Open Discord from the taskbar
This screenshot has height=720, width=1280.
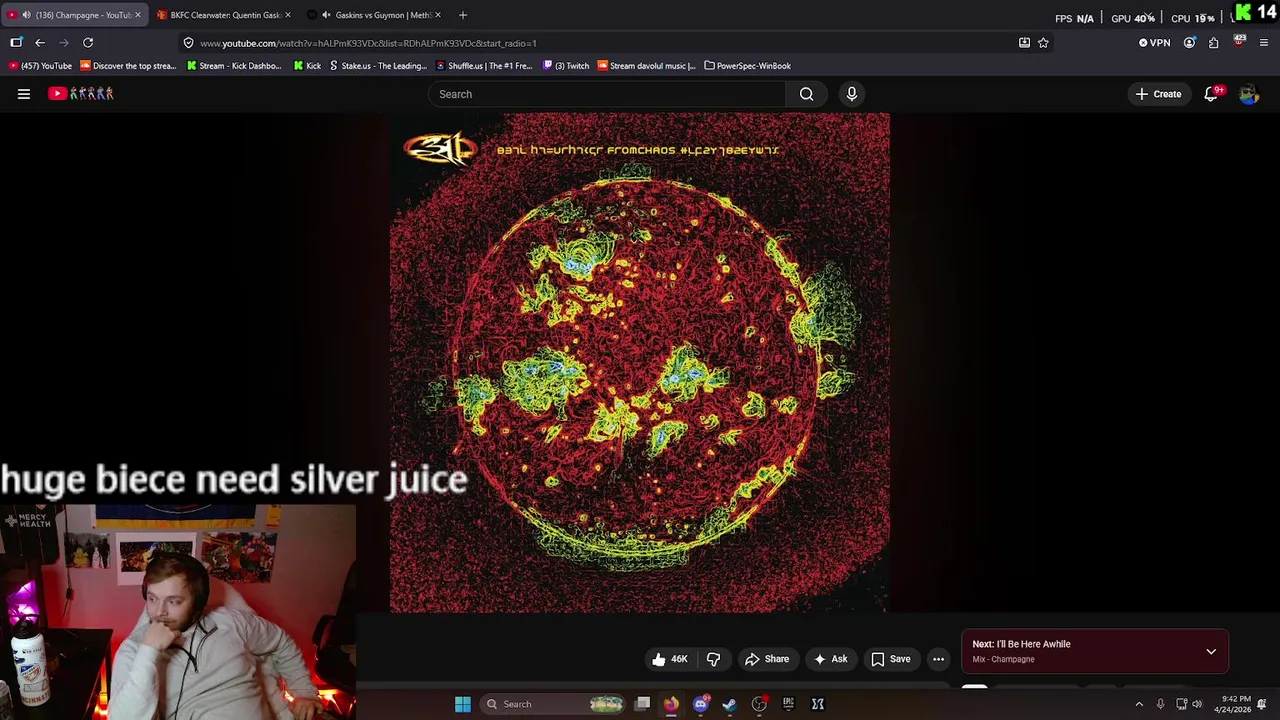click(700, 704)
